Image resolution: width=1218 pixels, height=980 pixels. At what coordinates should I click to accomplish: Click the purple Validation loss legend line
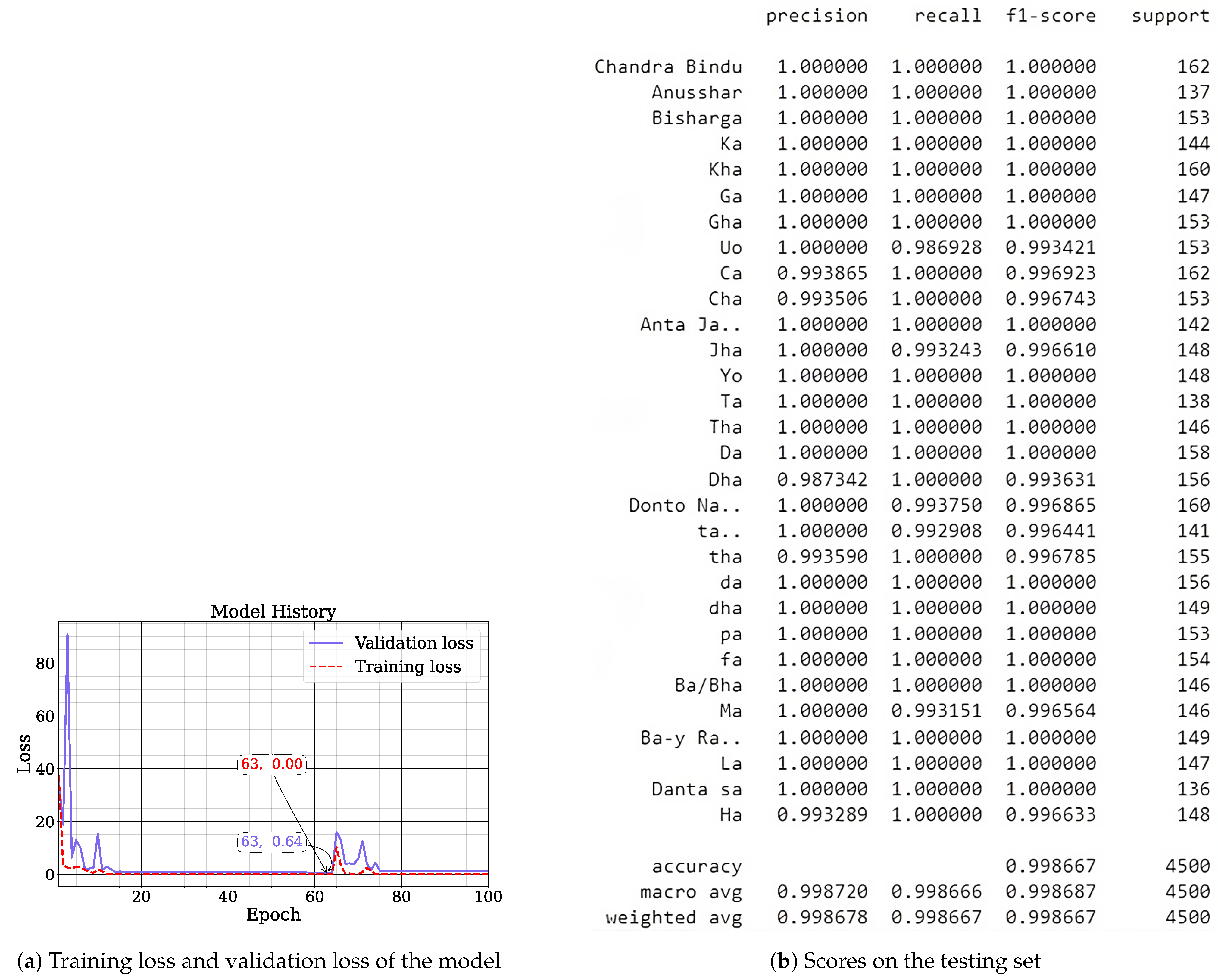tap(326, 643)
